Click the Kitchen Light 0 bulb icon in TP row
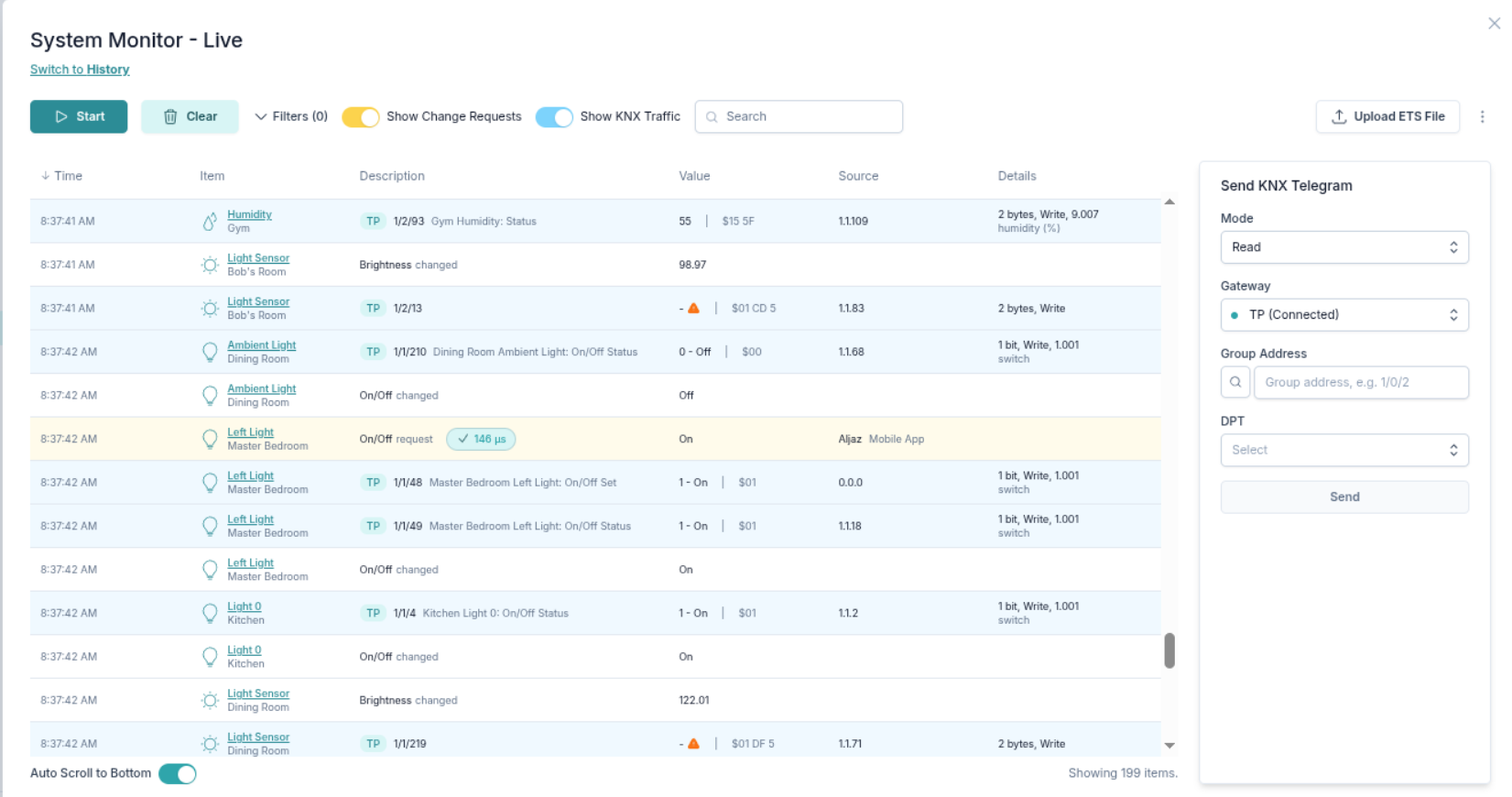Screen dimensions: 1512x797 tap(210, 613)
